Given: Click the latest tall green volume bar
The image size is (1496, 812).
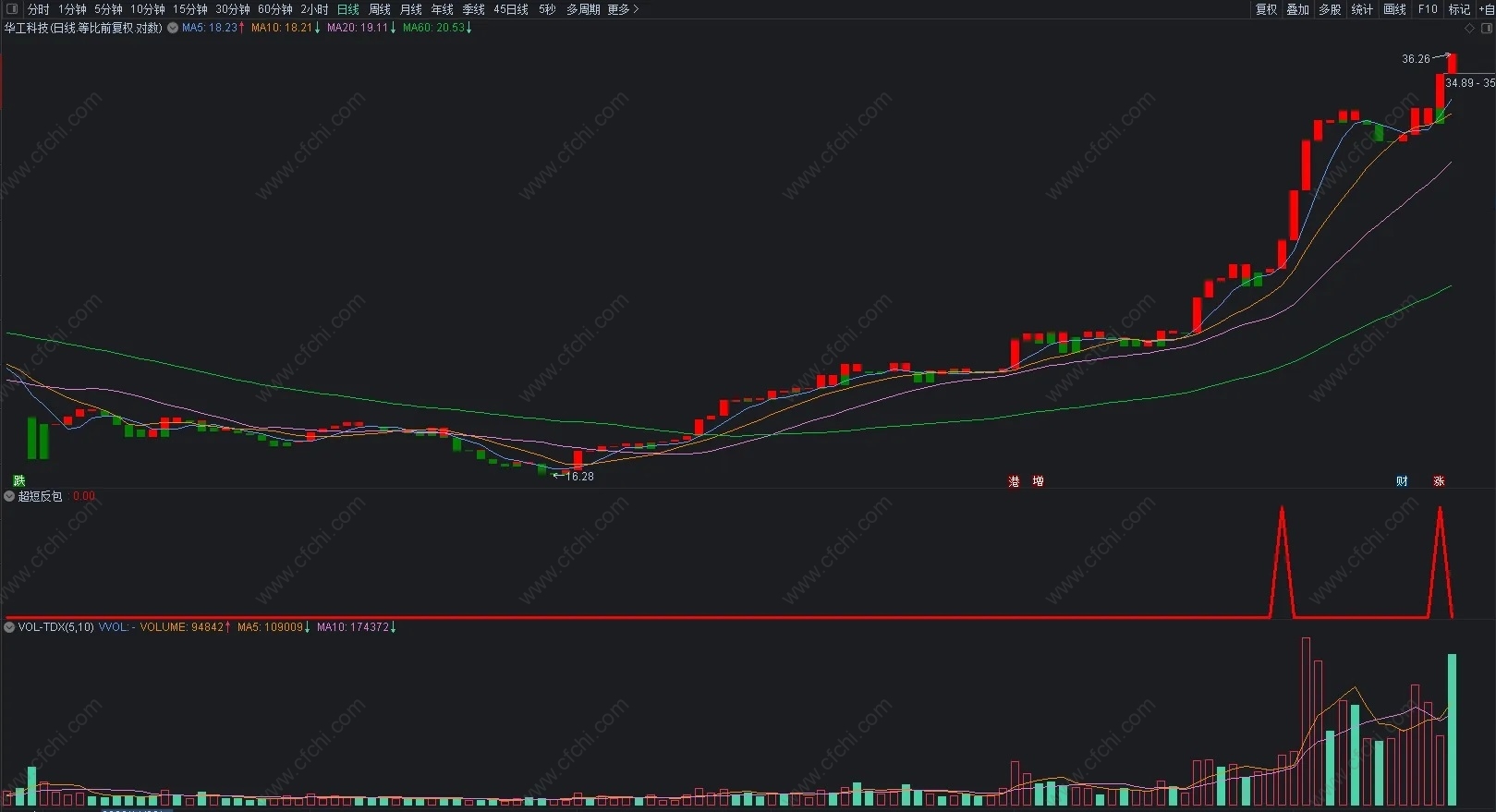Looking at the screenshot, I should 1452,730.
